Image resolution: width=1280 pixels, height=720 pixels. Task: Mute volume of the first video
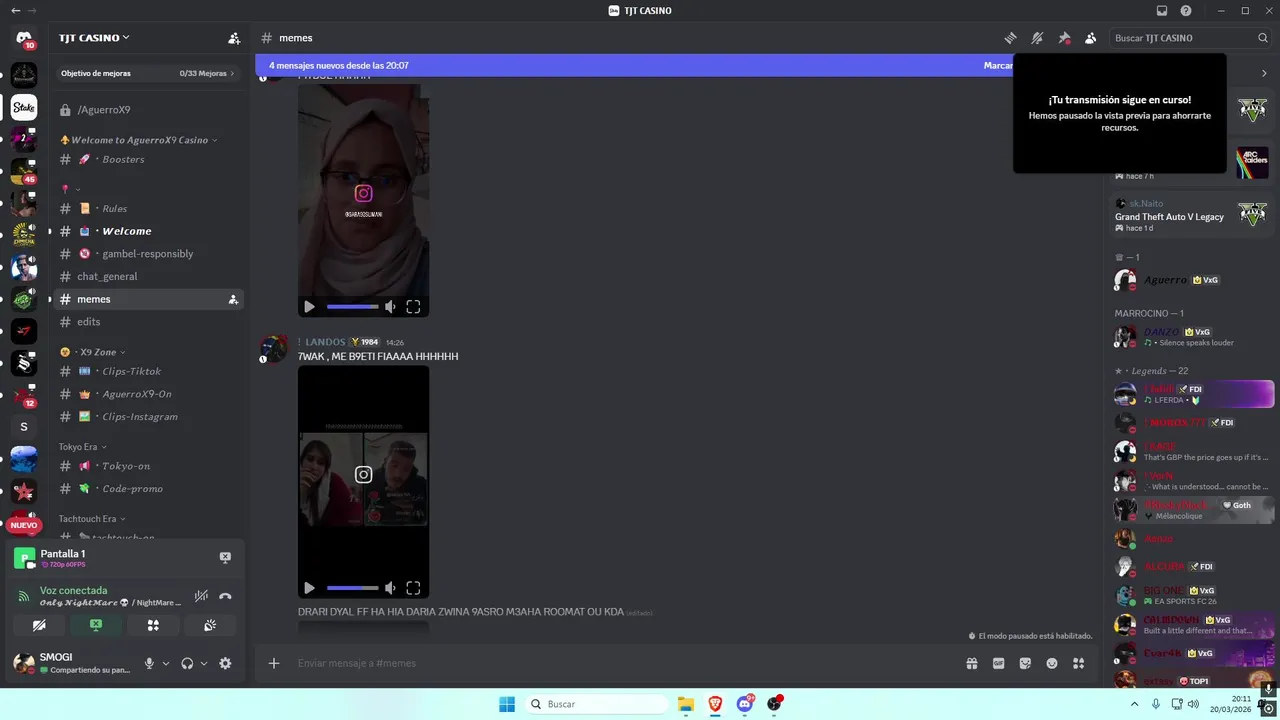[390, 307]
